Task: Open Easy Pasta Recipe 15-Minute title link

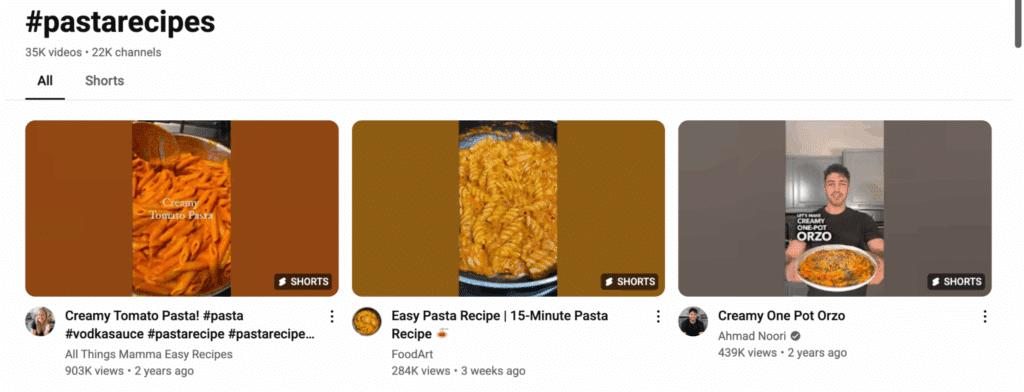Action: coord(500,325)
